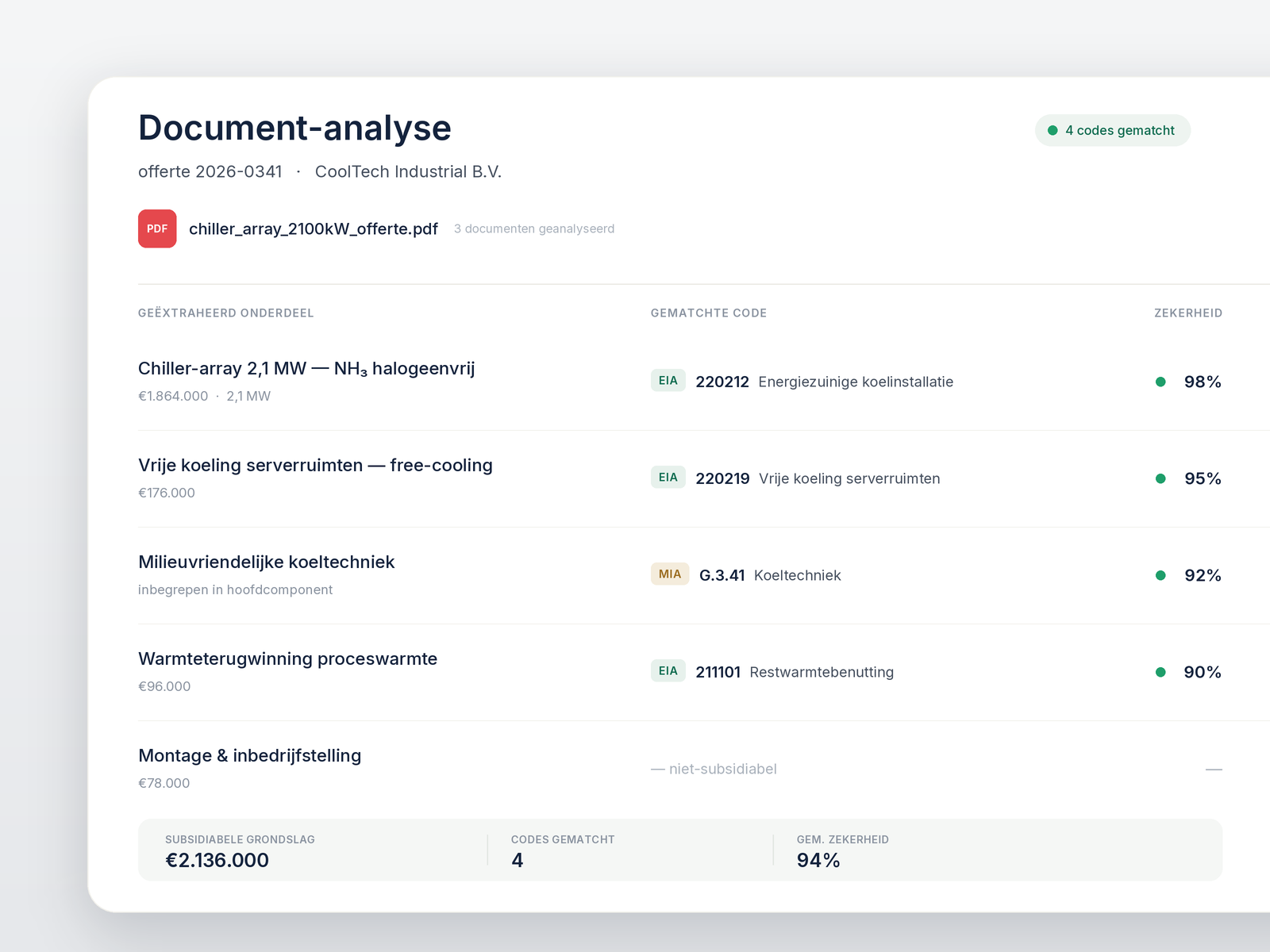Click '3 documenten geanalyseerd' text
The image size is (1270, 952).
[x=534, y=228]
